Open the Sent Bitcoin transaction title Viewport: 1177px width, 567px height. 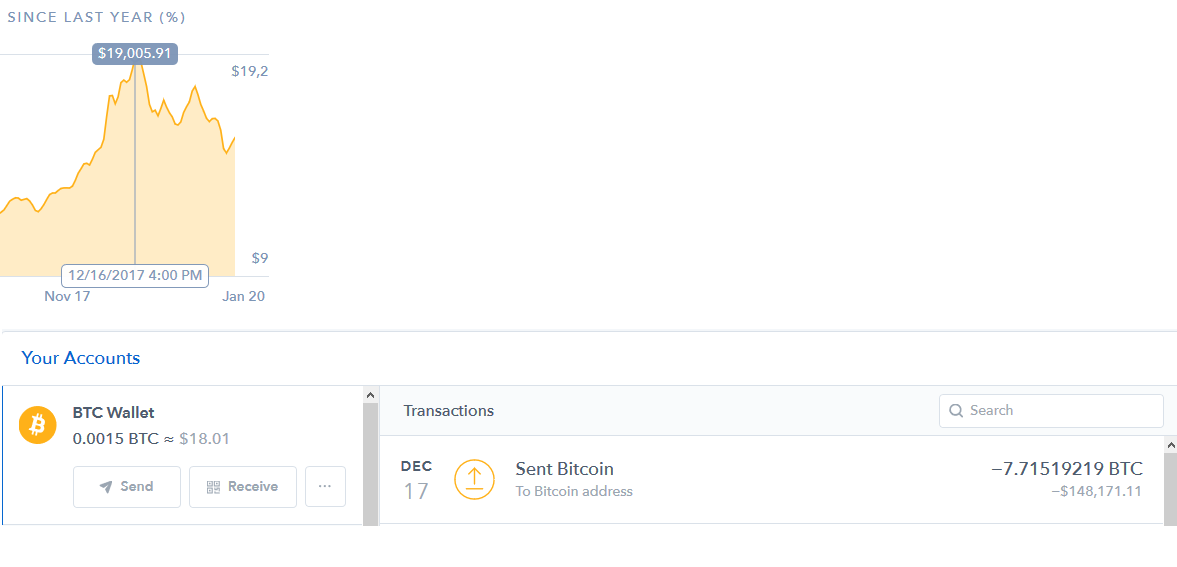564,469
